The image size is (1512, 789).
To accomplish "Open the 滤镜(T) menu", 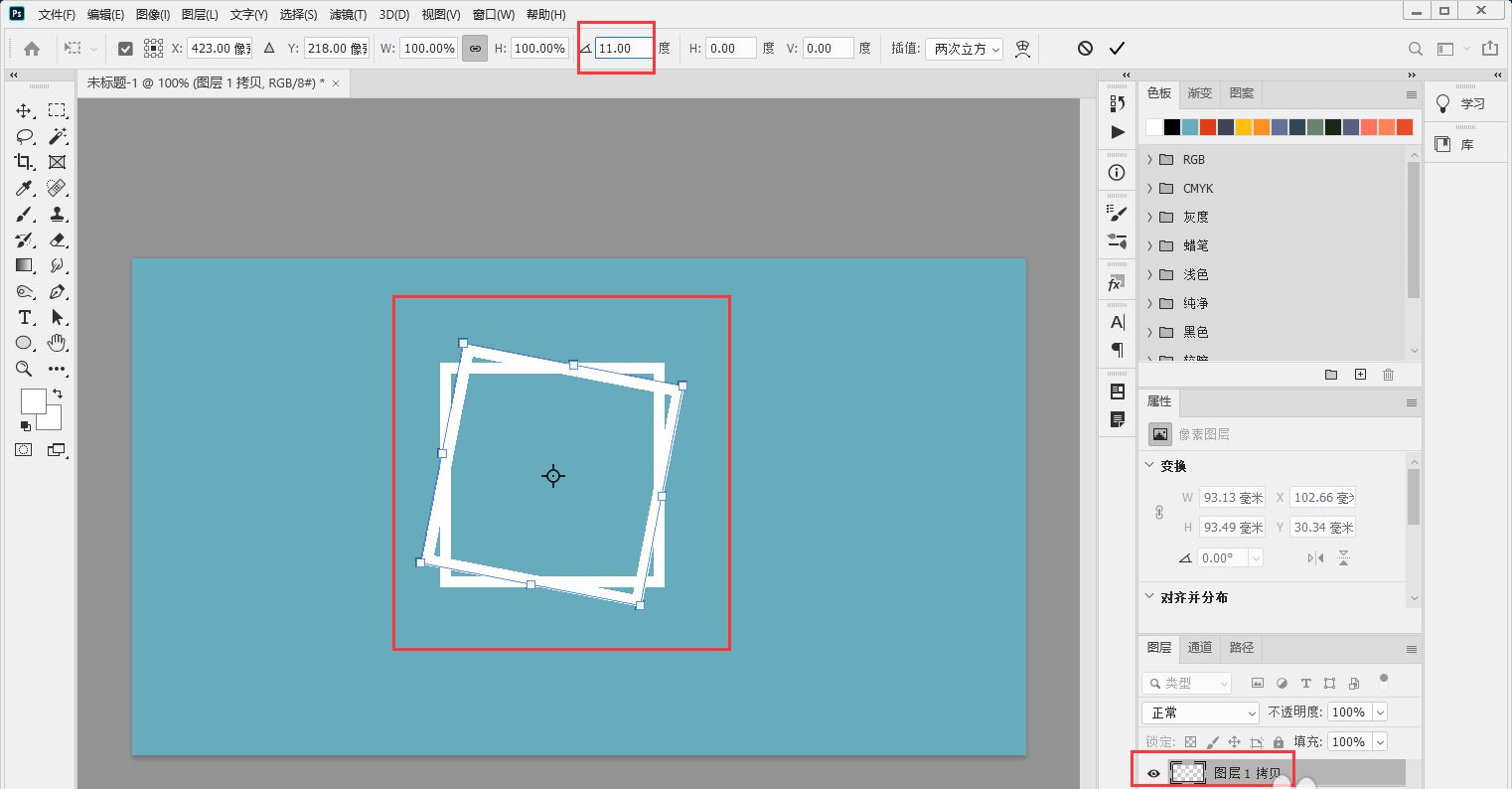I will pos(348,15).
